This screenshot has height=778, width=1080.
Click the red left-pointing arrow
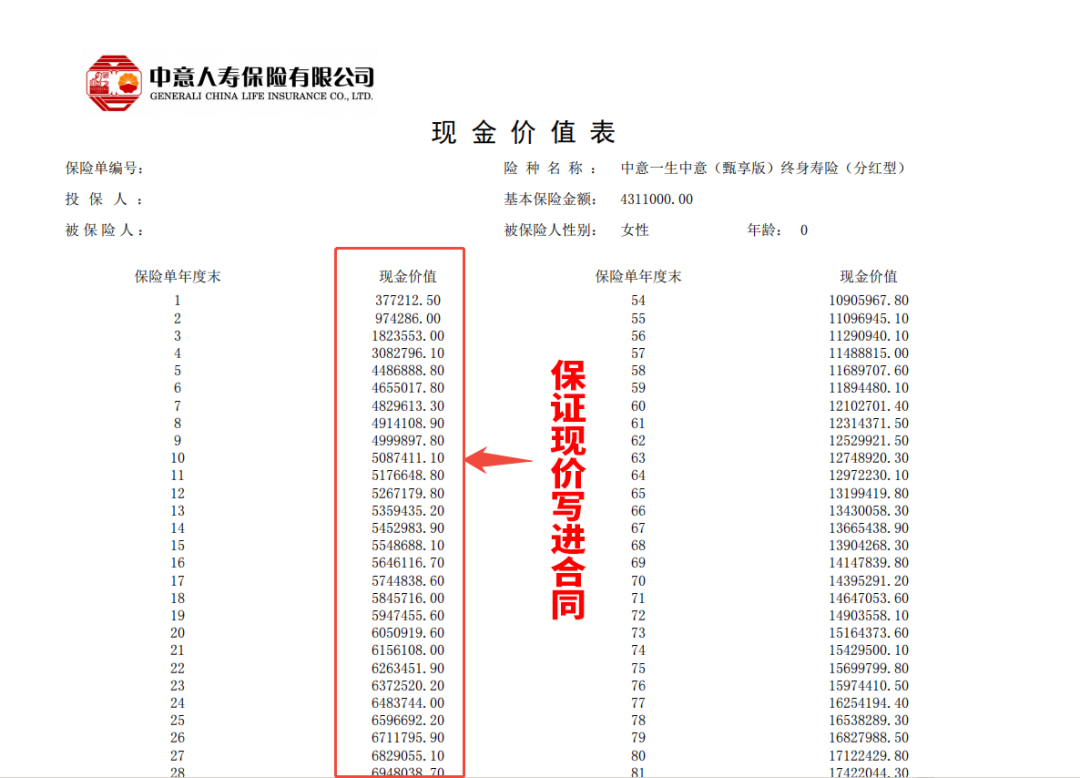click(x=500, y=460)
